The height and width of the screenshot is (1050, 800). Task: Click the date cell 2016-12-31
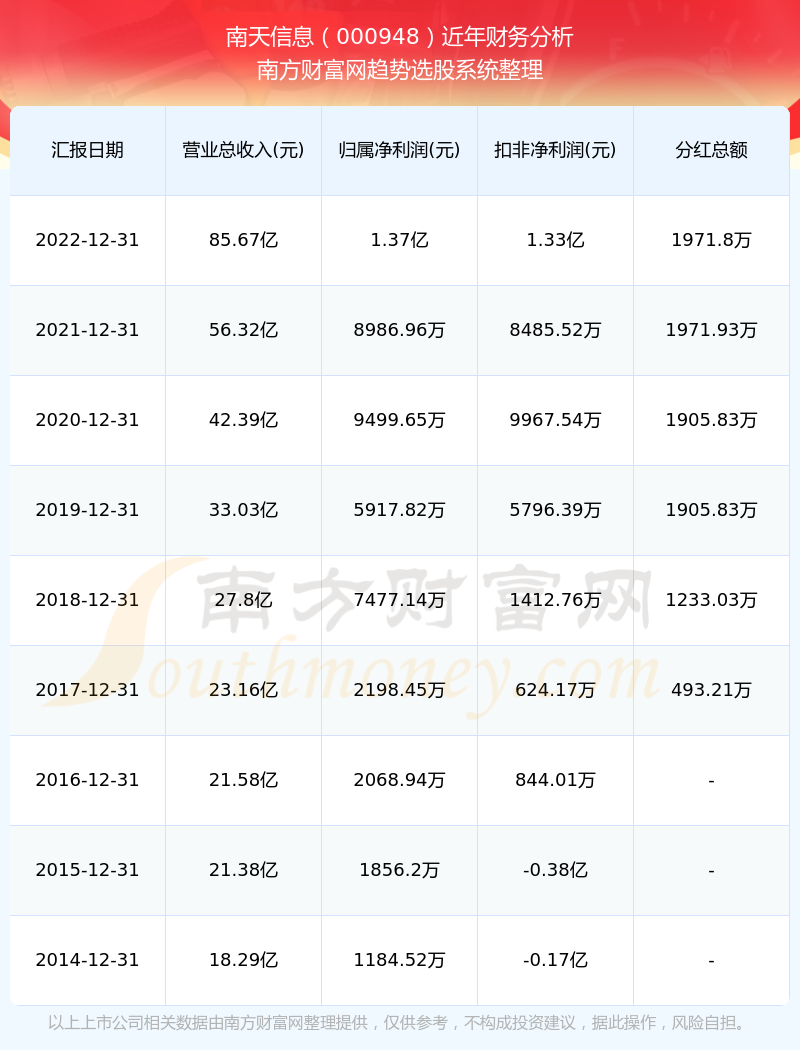click(x=88, y=780)
